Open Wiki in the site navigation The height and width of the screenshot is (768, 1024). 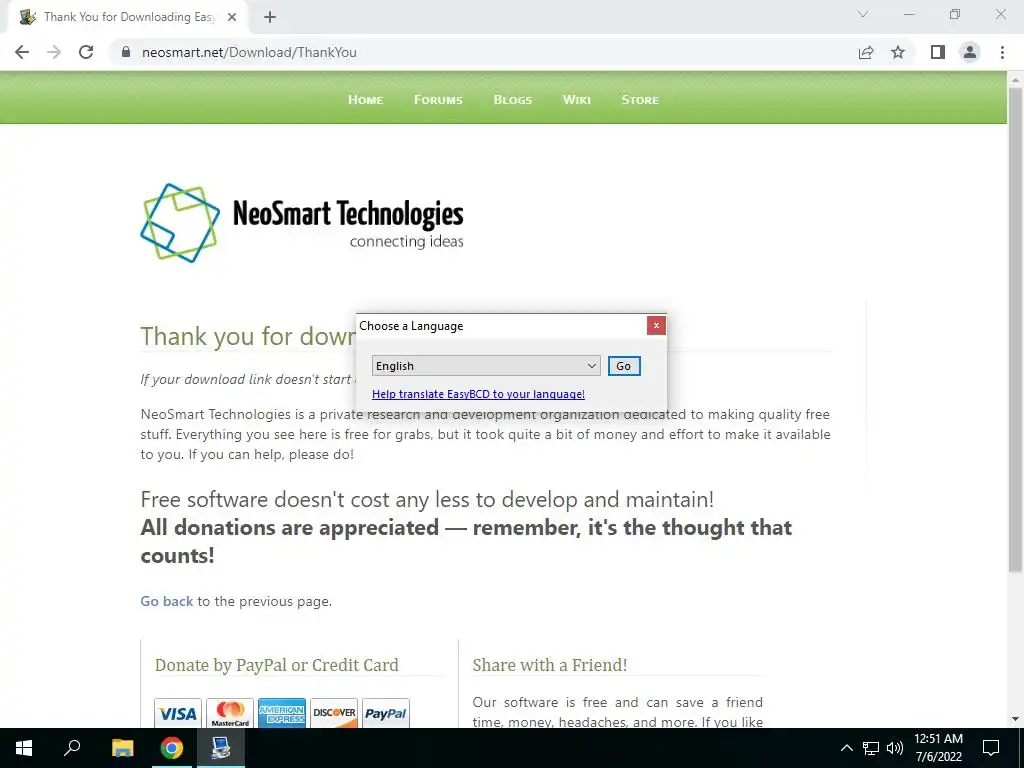(577, 99)
